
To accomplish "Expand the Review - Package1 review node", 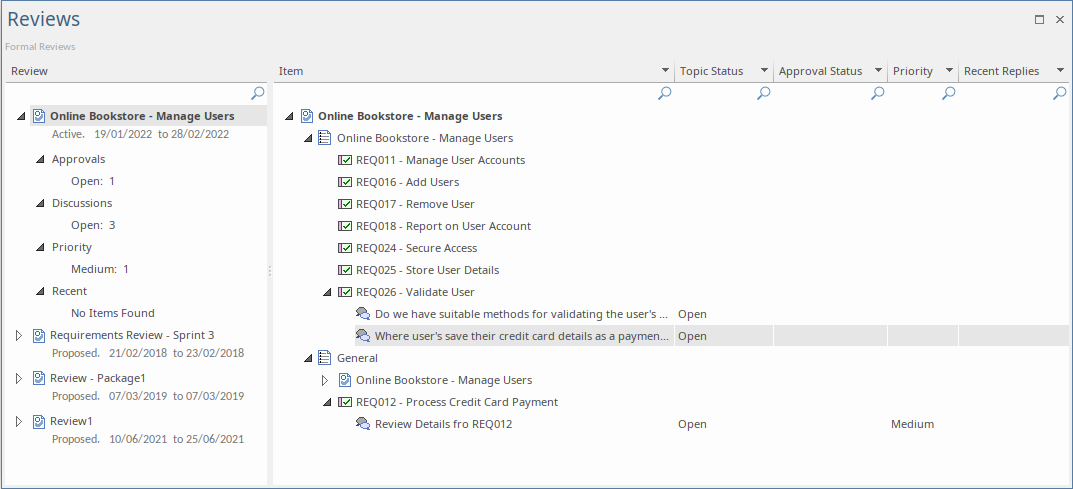I will tap(19, 379).
